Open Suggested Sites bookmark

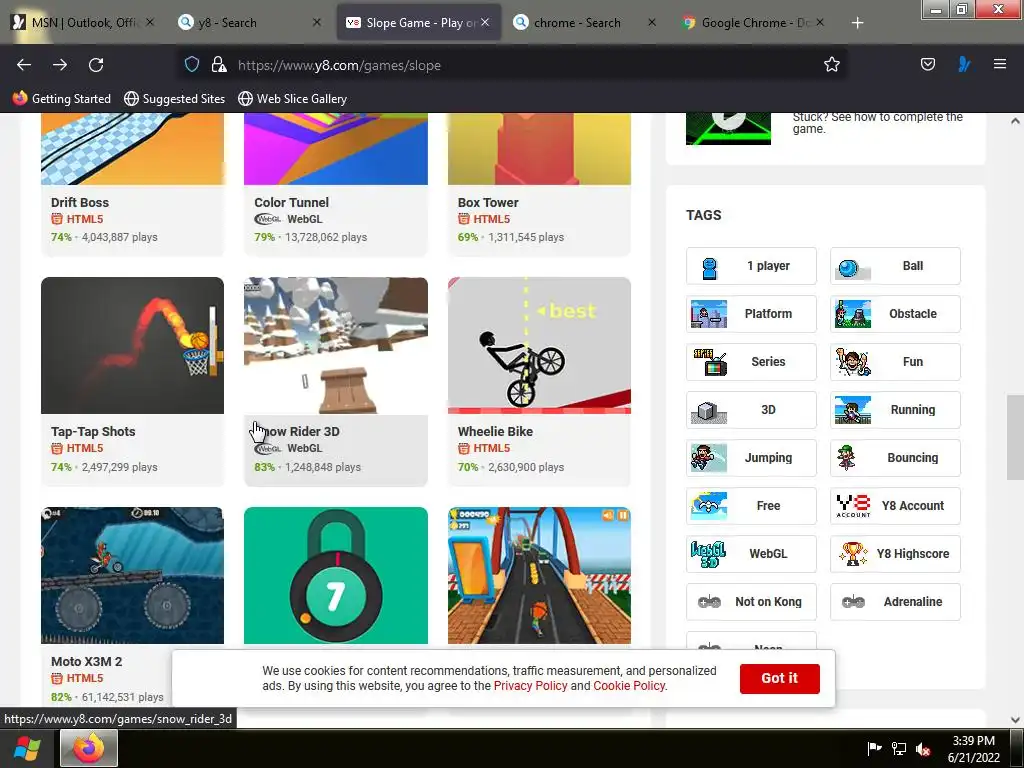[x=174, y=99]
